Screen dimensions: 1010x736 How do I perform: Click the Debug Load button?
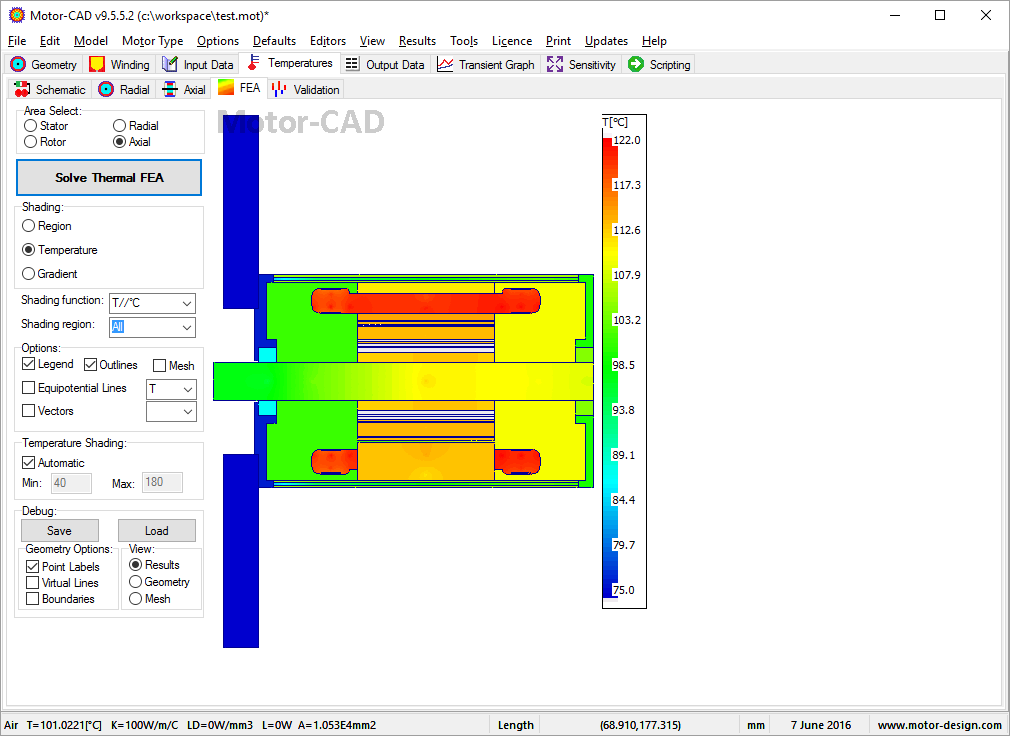click(x=157, y=531)
